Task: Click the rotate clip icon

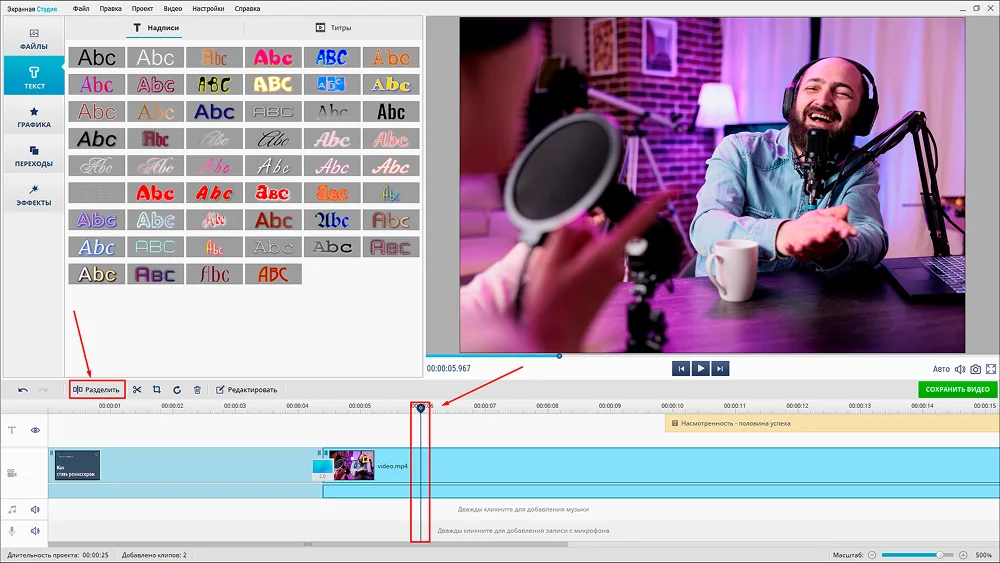Action: [x=177, y=390]
